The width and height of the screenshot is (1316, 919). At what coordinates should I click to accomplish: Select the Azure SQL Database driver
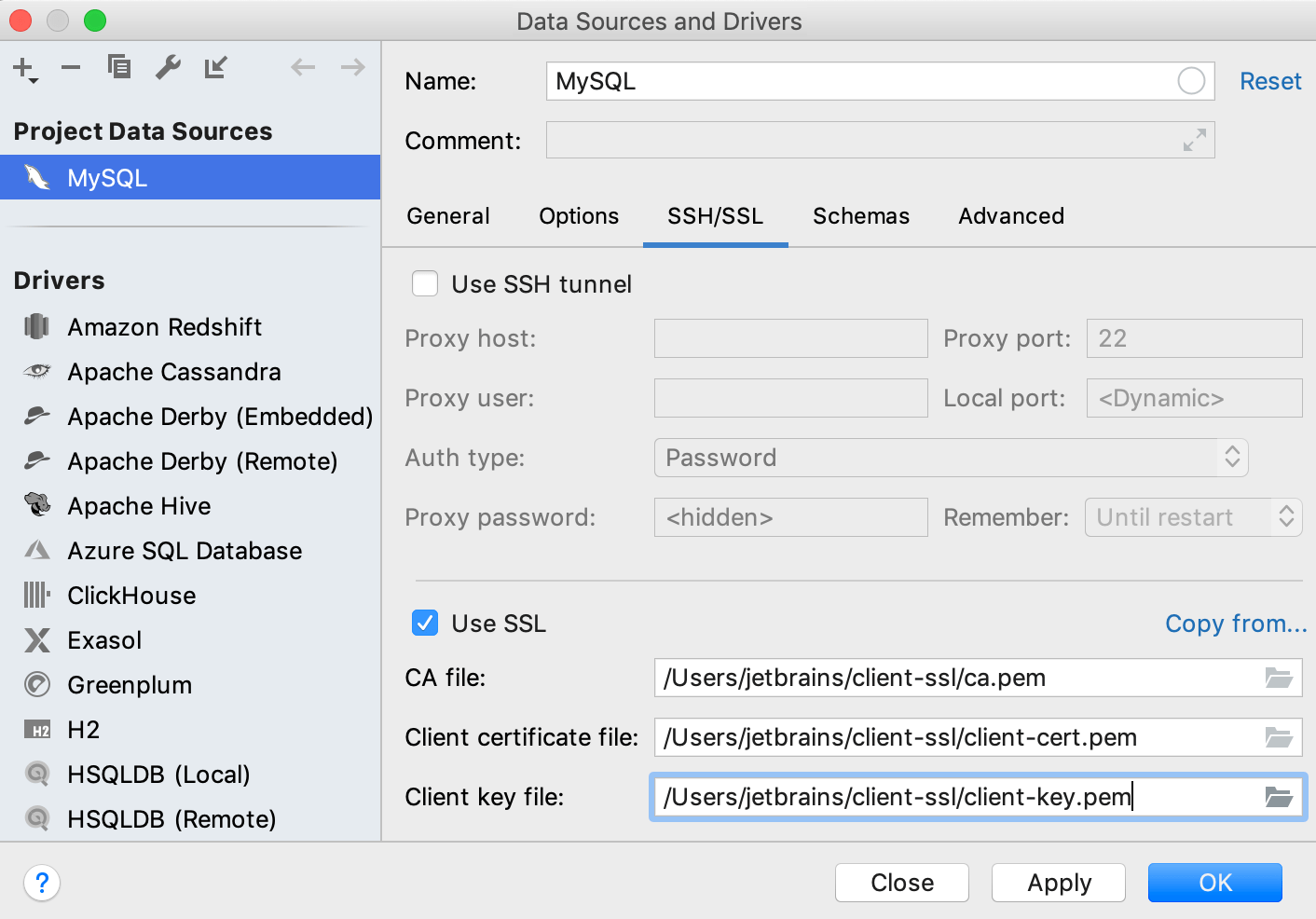[190, 551]
